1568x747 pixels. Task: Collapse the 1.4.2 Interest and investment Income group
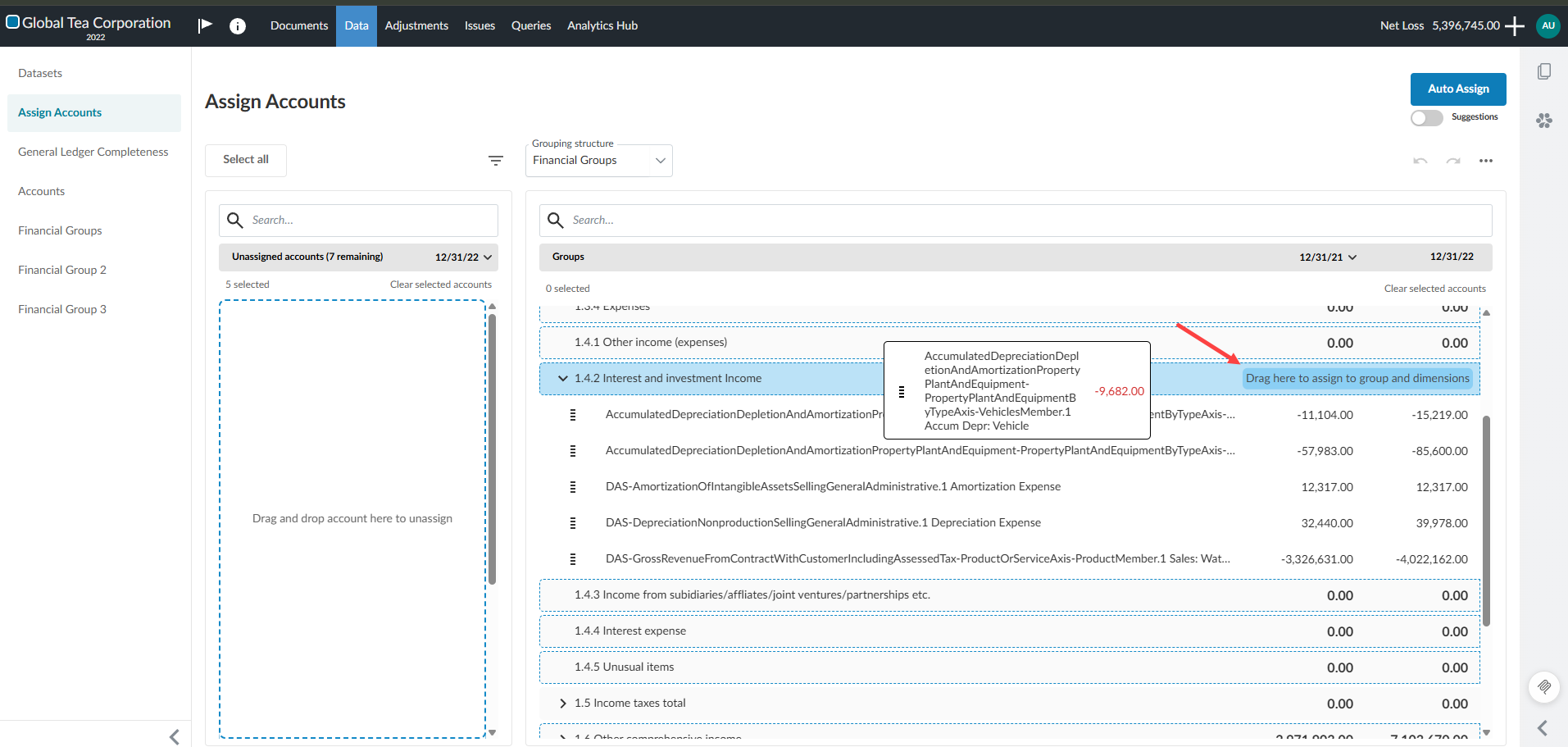click(562, 378)
